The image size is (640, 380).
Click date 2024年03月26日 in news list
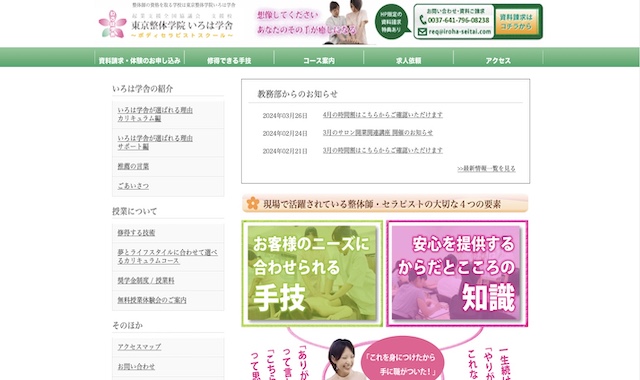(x=285, y=116)
